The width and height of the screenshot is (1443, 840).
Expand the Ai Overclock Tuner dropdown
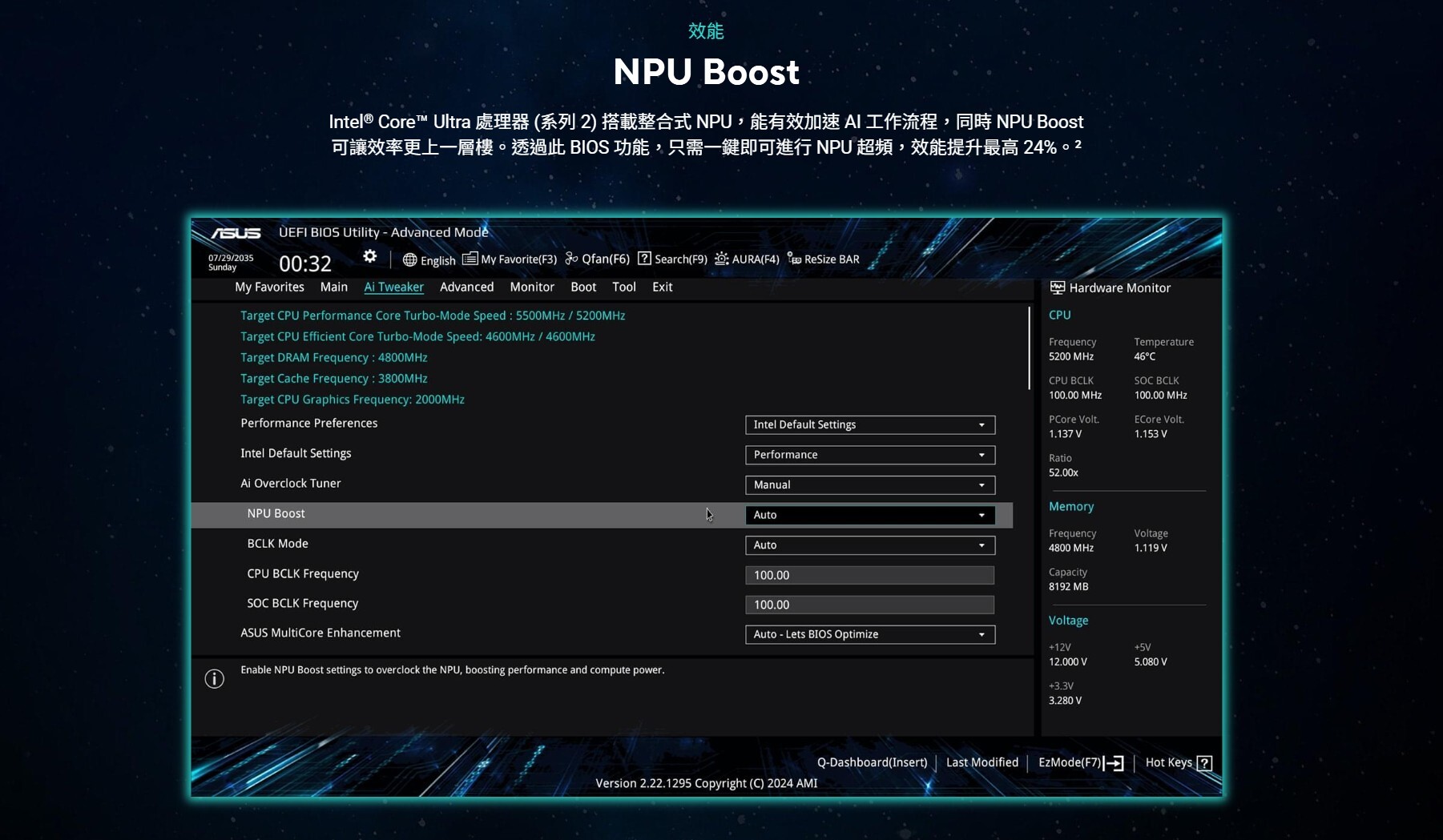869,485
